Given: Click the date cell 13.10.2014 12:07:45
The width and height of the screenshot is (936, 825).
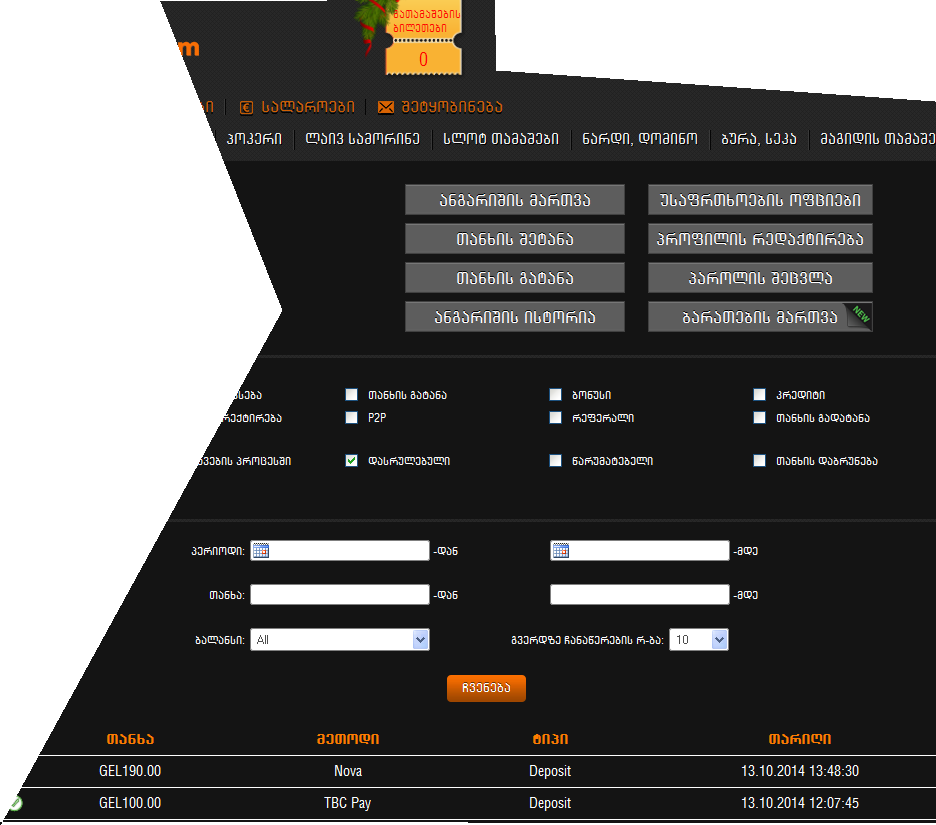Looking at the screenshot, I should pos(800,803).
